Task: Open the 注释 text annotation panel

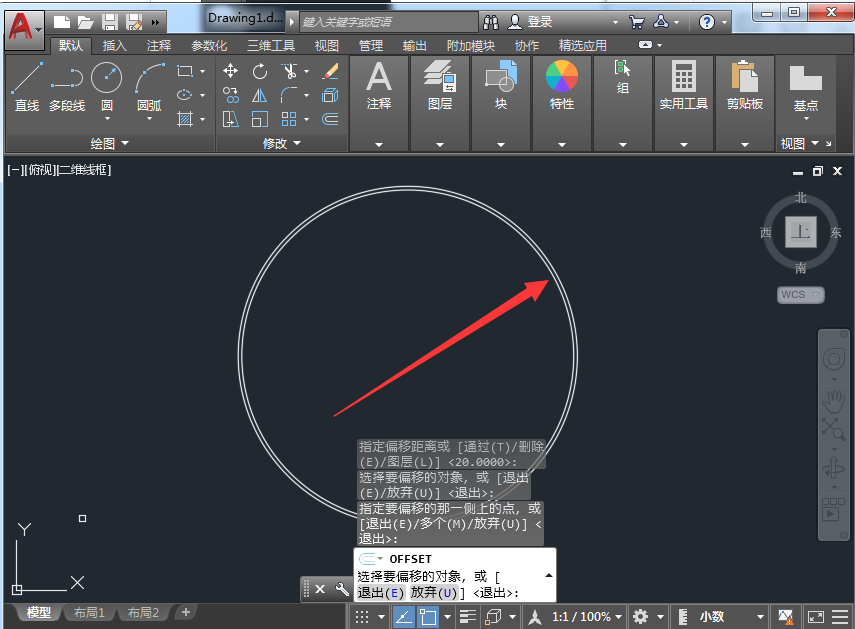Action: pyautogui.click(x=379, y=86)
